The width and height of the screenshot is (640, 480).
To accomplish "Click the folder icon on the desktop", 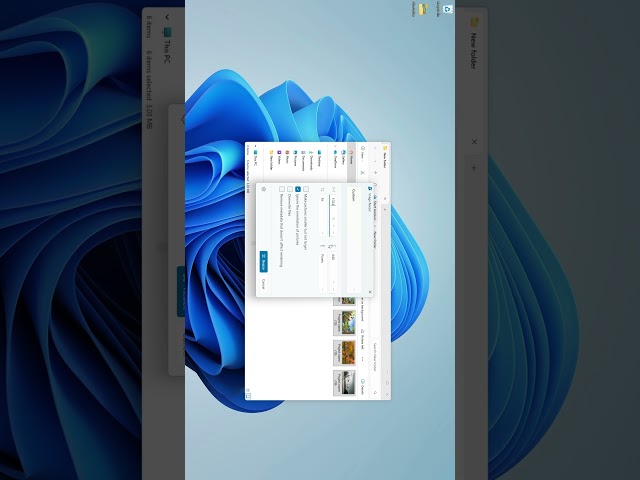I will pyautogui.click(x=424, y=9).
